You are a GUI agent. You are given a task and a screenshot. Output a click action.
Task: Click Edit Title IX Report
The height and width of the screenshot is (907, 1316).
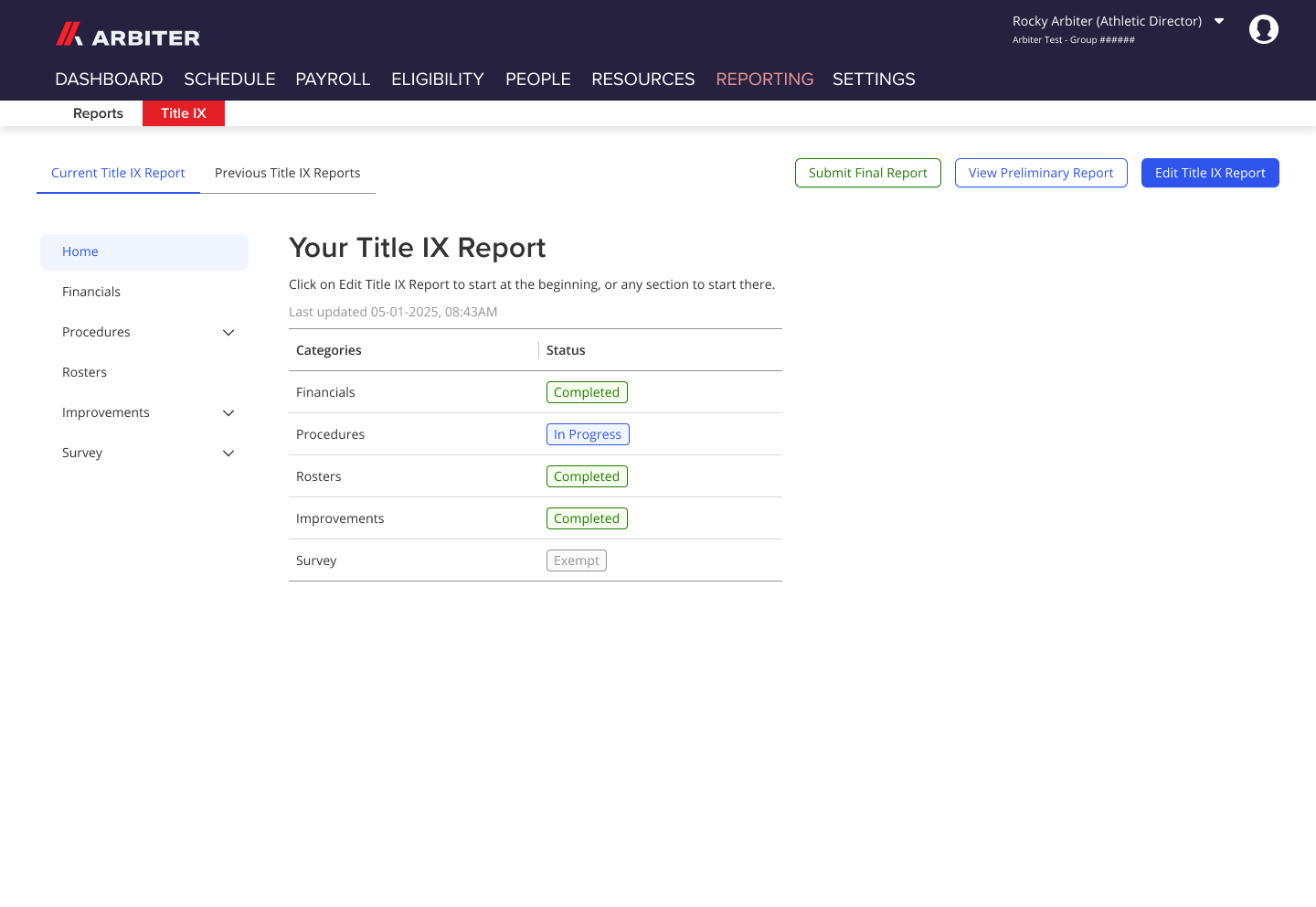click(x=1210, y=173)
